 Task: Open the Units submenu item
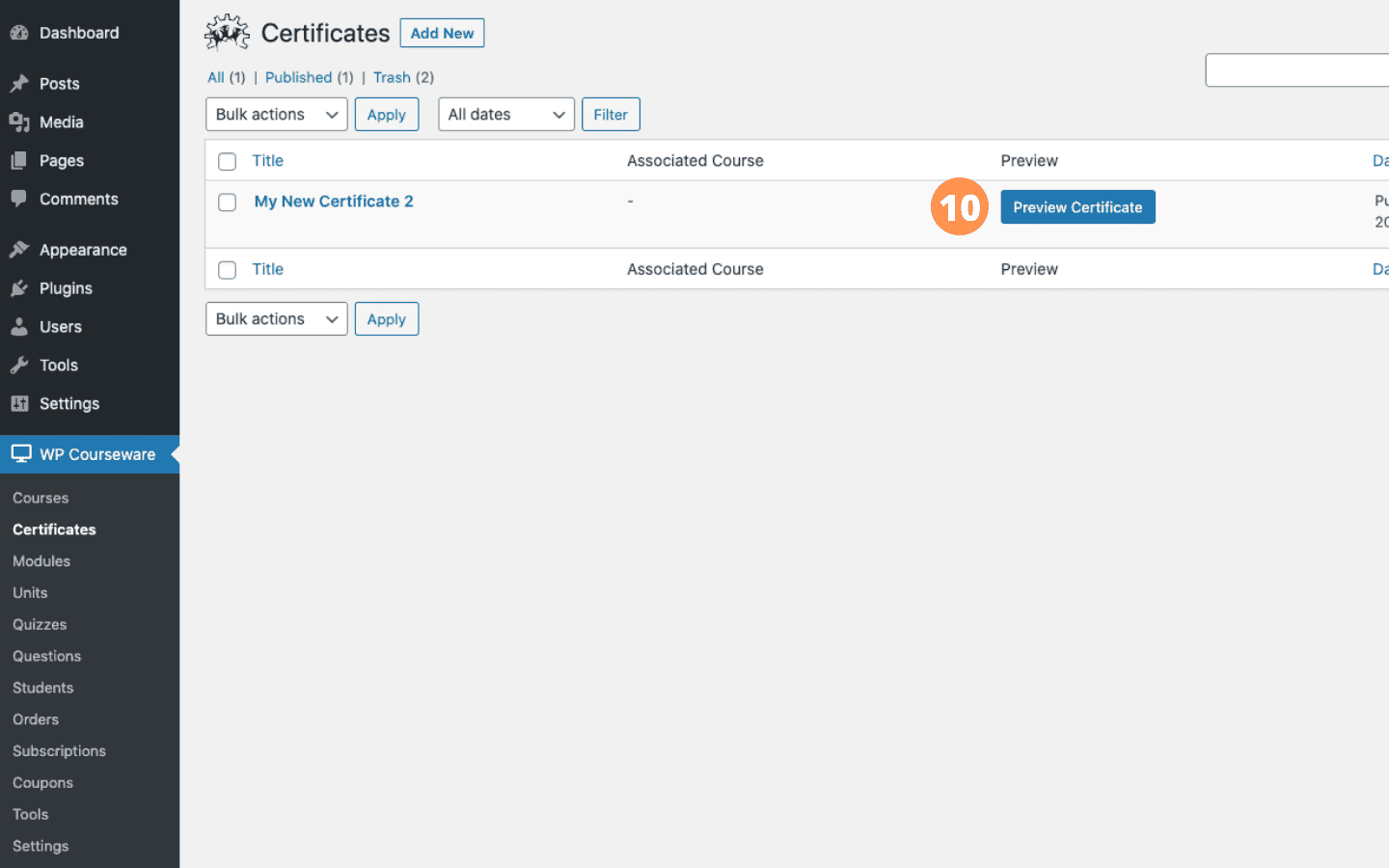click(30, 593)
